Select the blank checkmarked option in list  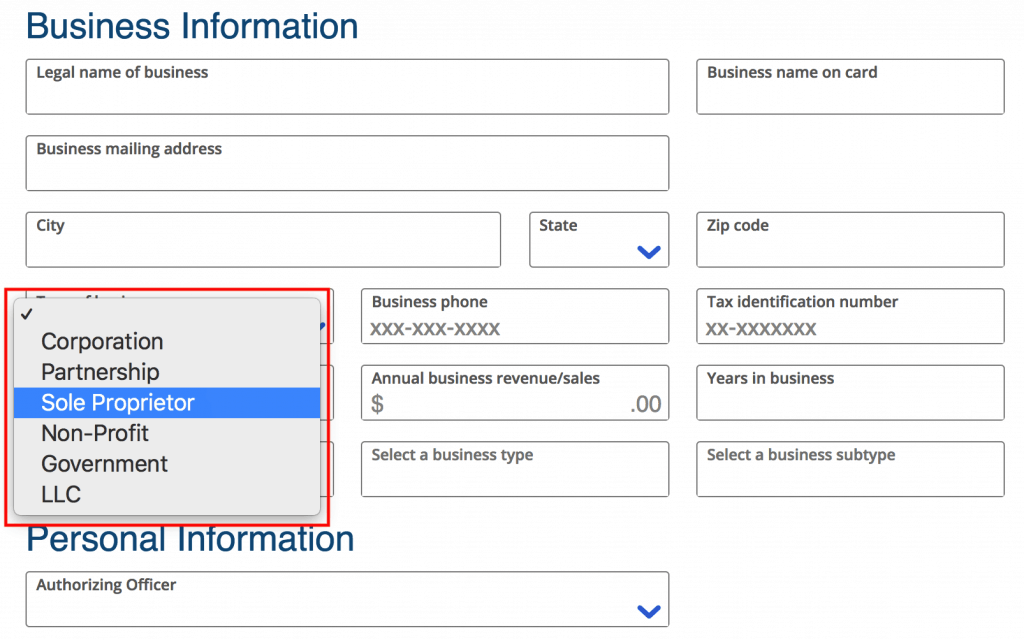click(x=167, y=313)
